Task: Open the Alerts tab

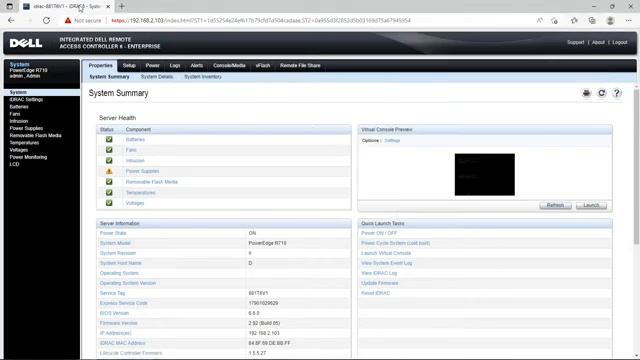Action: pos(196,66)
